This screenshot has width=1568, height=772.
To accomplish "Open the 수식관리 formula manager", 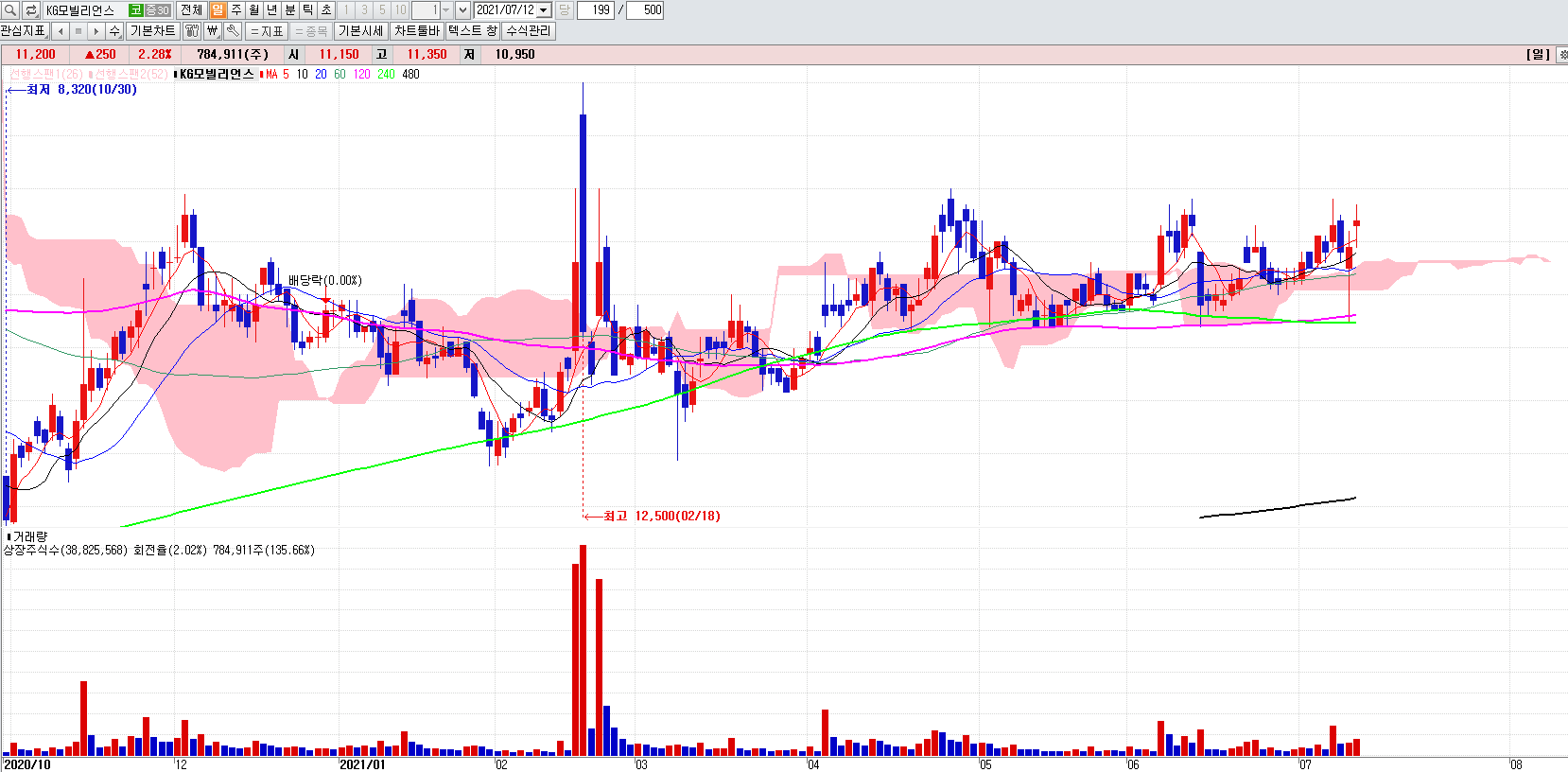I will [x=528, y=31].
